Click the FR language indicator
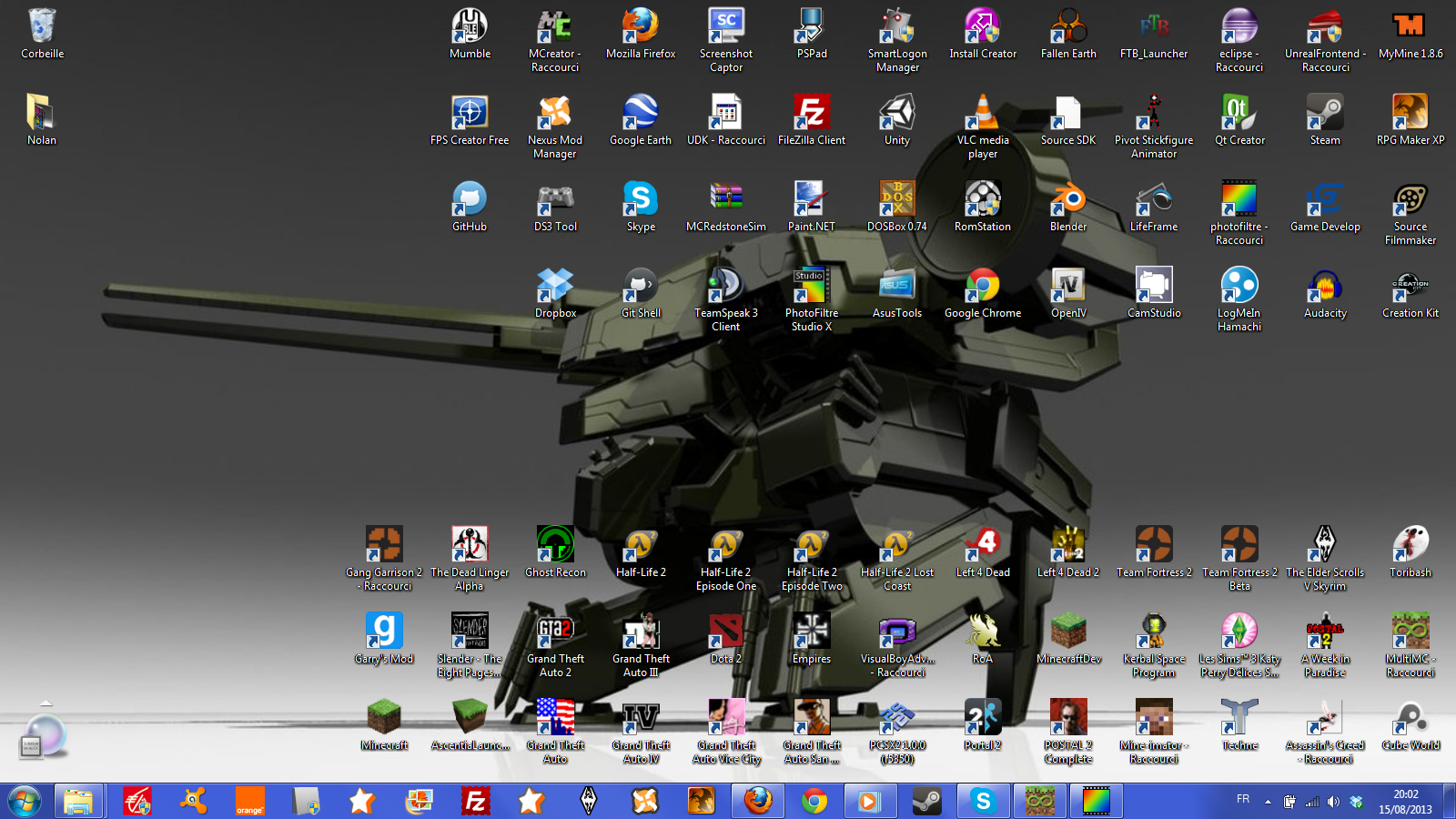The image size is (1456, 819). pyautogui.click(x=1243, y=799)
